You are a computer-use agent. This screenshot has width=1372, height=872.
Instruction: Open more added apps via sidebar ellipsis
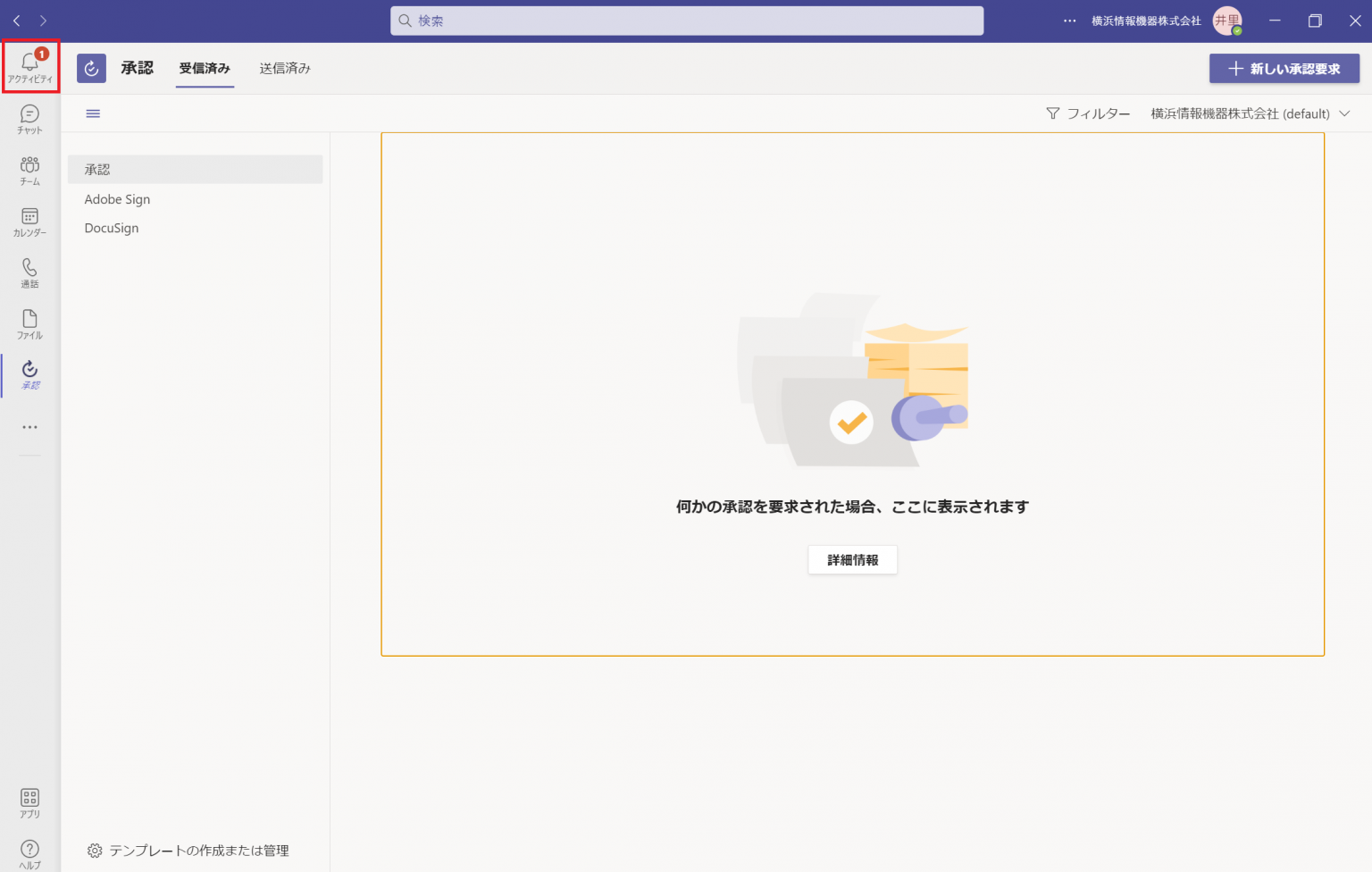(29, 426)
